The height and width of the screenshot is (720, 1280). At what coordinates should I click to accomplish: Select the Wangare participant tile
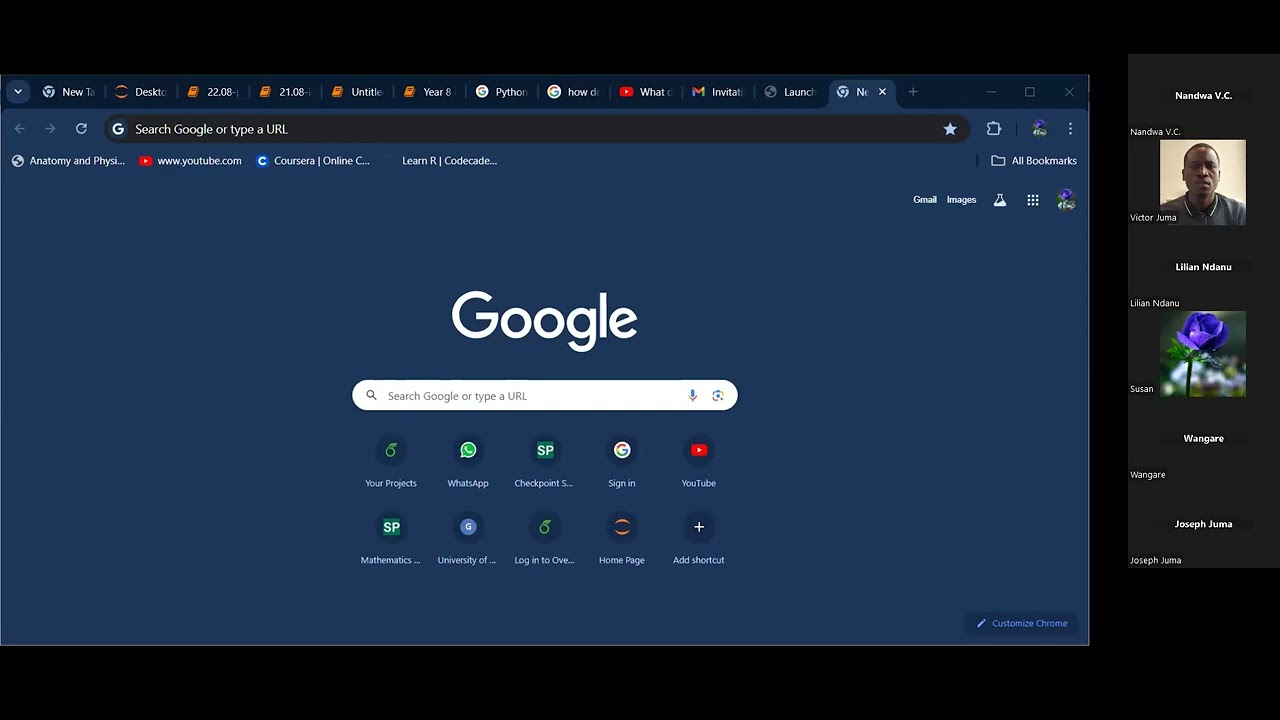[x=1203, y=440]
